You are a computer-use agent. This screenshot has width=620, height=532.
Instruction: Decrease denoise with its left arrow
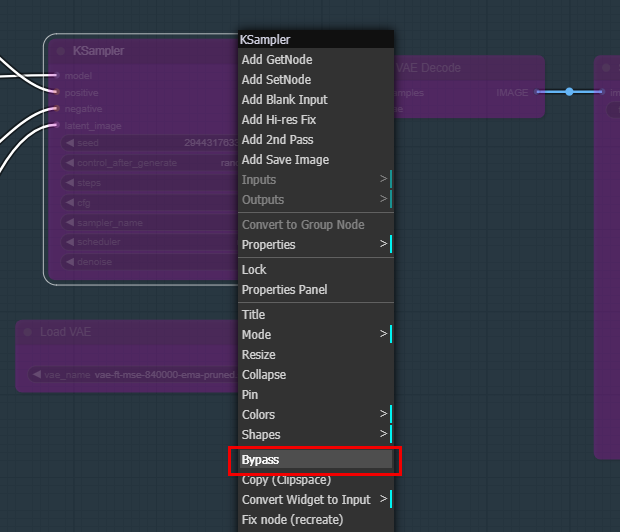(x=70, y=261)
